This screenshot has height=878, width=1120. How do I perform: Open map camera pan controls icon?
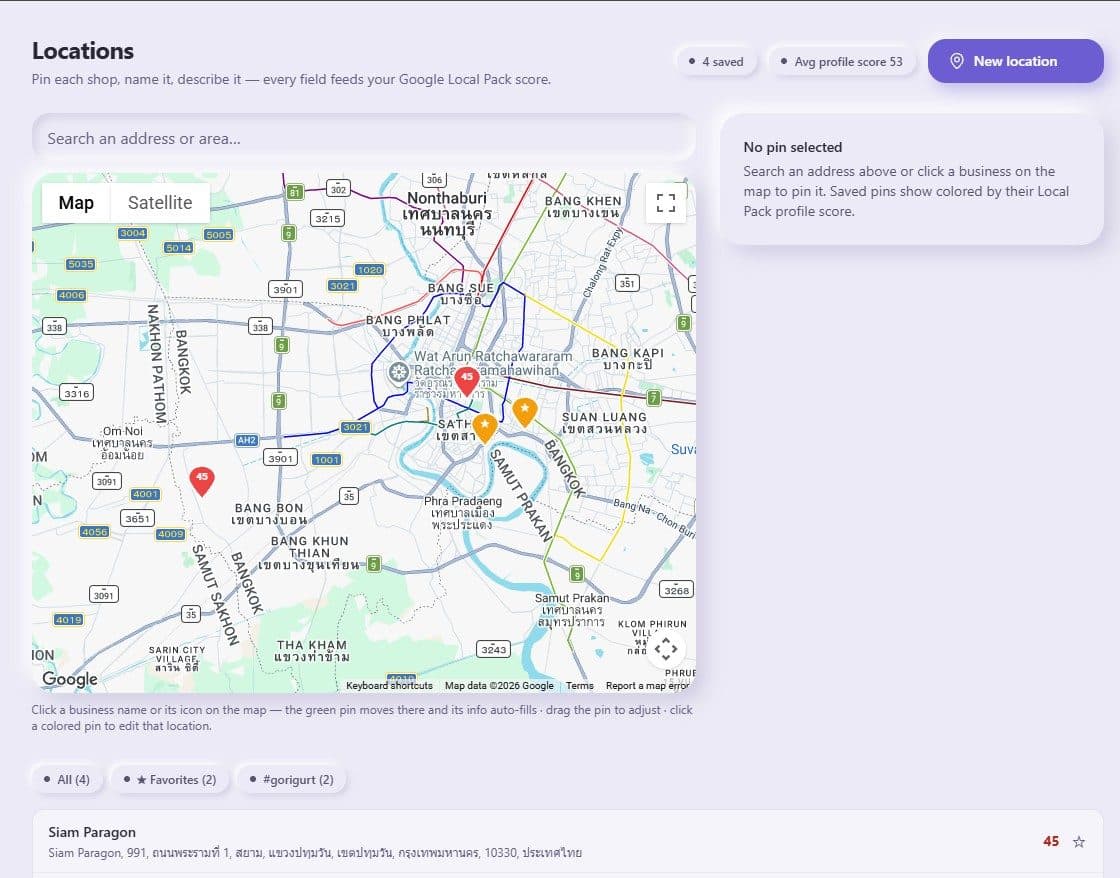[666, 649]
